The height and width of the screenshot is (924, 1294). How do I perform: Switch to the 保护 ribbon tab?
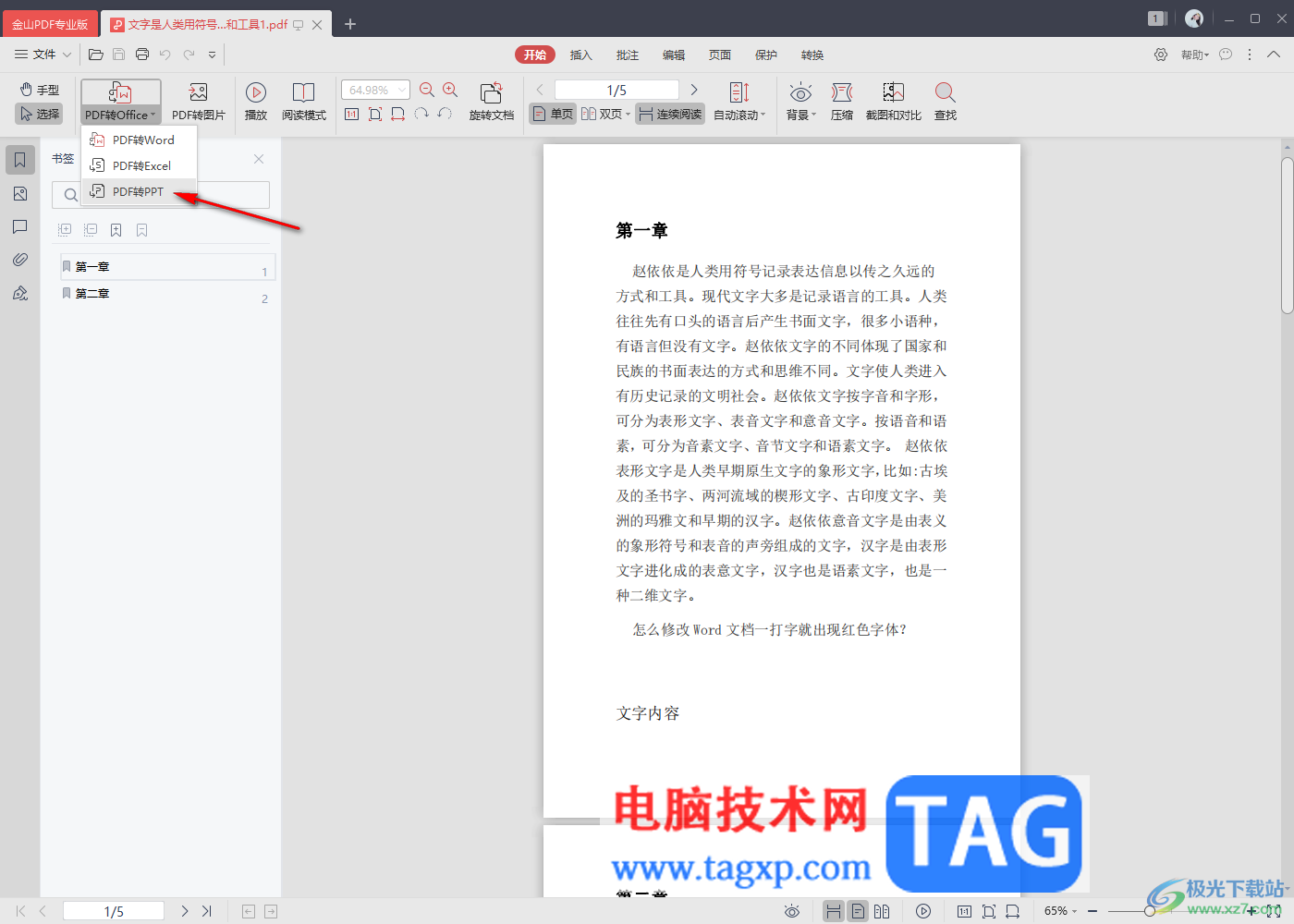765,55
